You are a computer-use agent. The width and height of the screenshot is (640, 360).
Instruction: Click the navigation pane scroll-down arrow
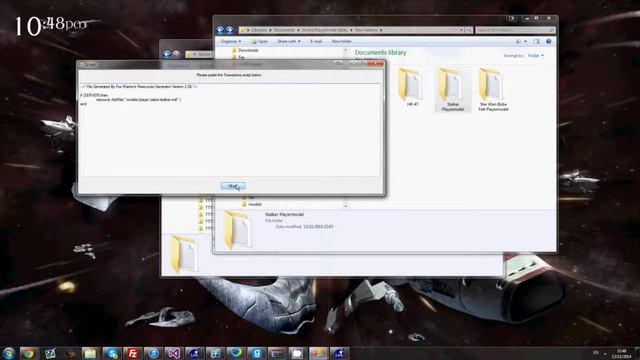(x=346, y=206)
